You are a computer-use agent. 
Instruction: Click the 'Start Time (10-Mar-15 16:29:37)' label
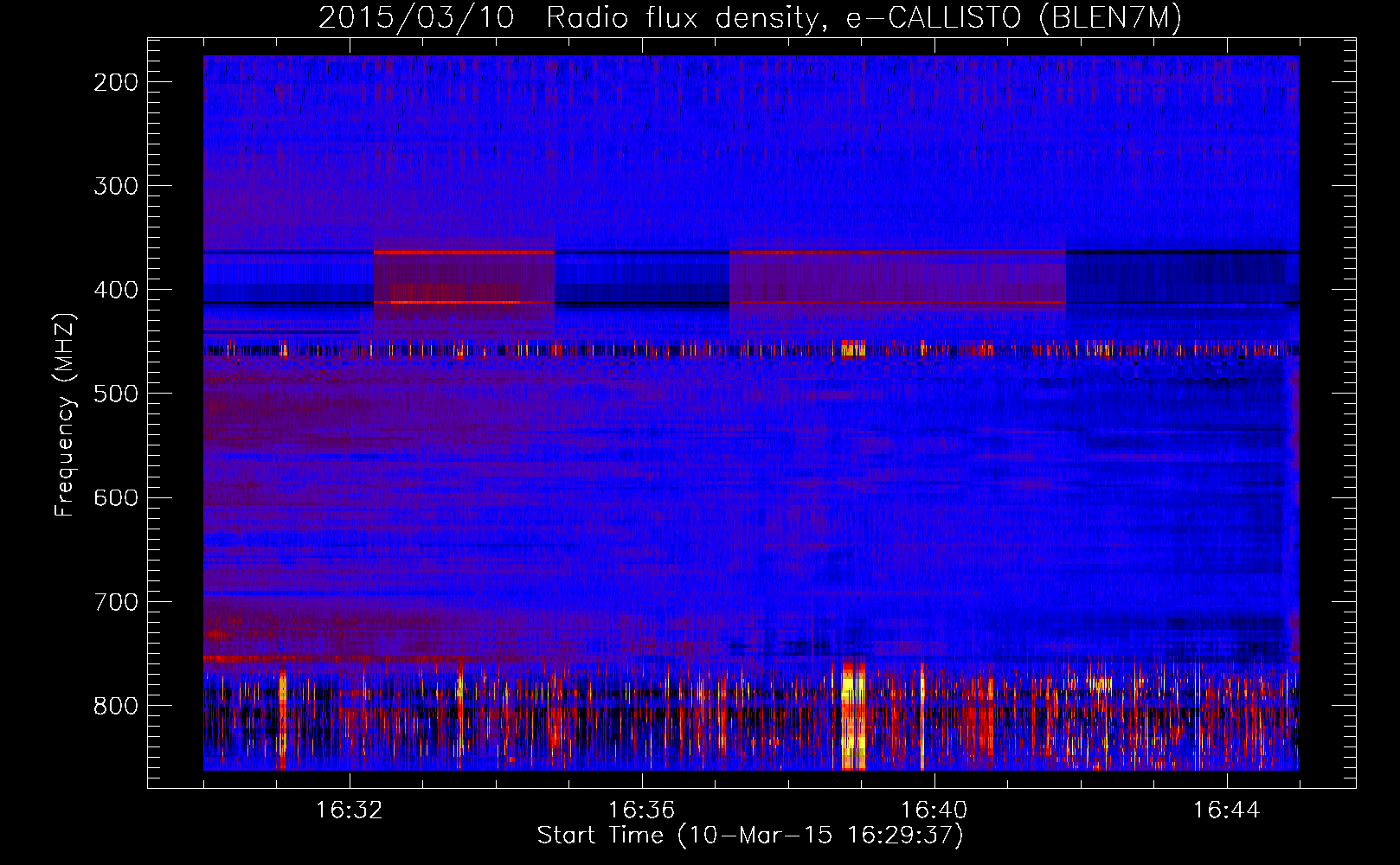[x=750, y=836]
